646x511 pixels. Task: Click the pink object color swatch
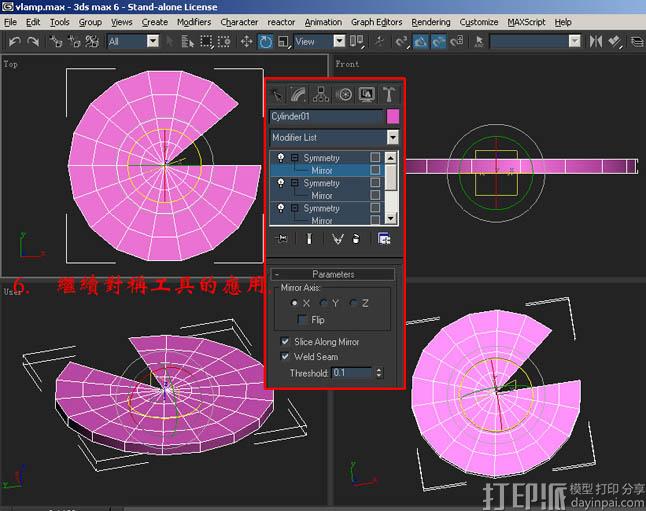point(393,116)
